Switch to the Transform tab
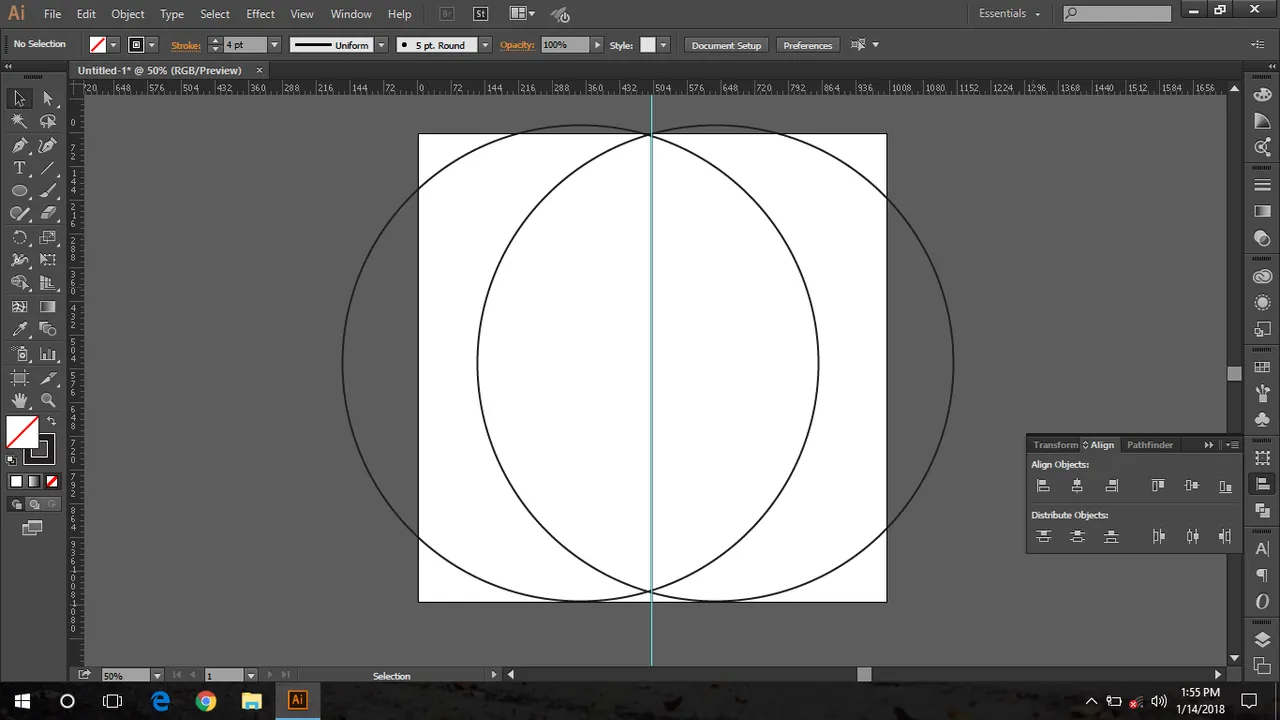This screenshot has width=1280, height=720. coord(1056,445)
